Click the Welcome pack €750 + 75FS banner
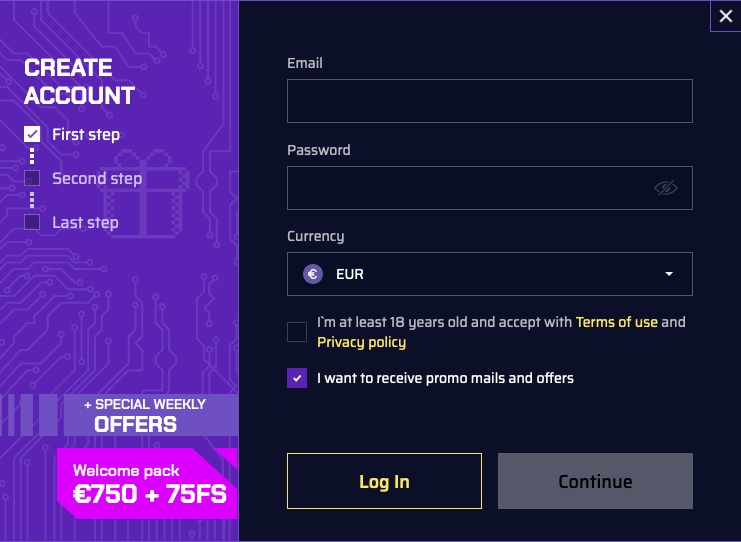Viewport: 741px width, 542px height. (150, 483)
